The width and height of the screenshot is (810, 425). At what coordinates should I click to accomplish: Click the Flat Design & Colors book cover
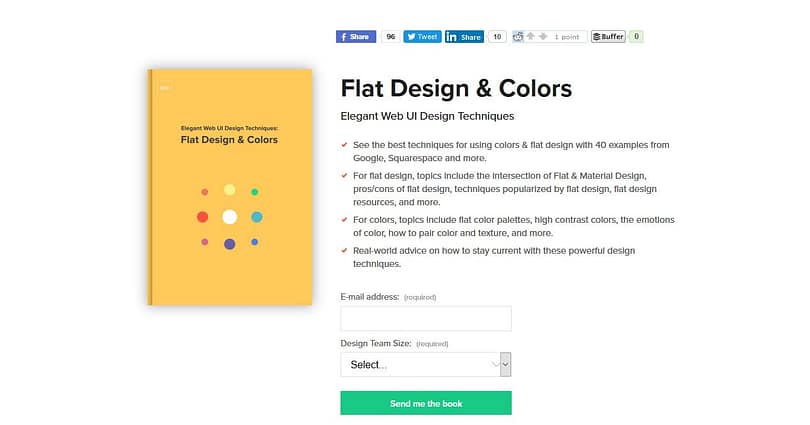(x=229, y=186)
